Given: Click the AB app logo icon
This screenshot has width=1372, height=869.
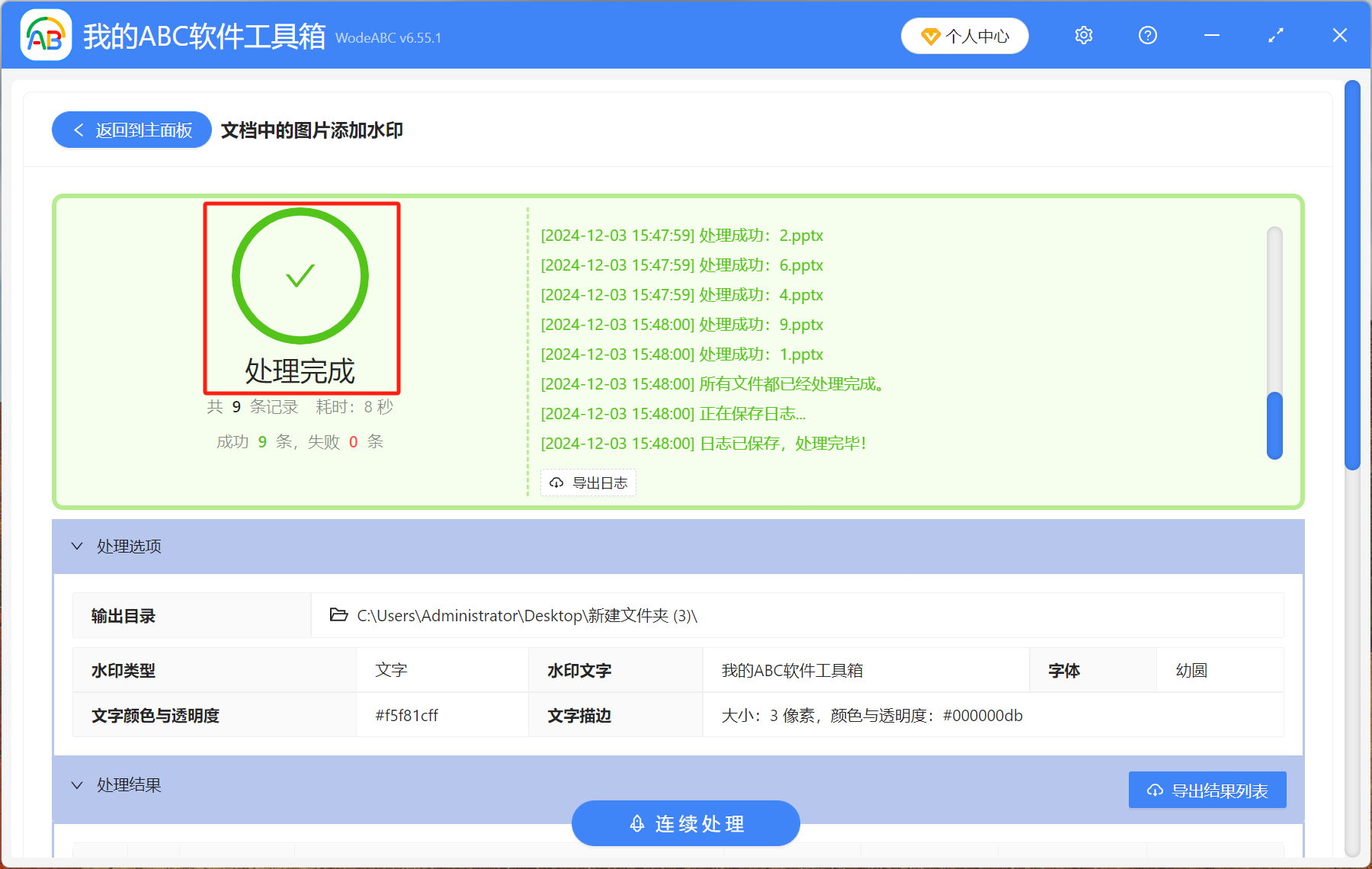Looking at the screenshot, I should tap(46, 35).
